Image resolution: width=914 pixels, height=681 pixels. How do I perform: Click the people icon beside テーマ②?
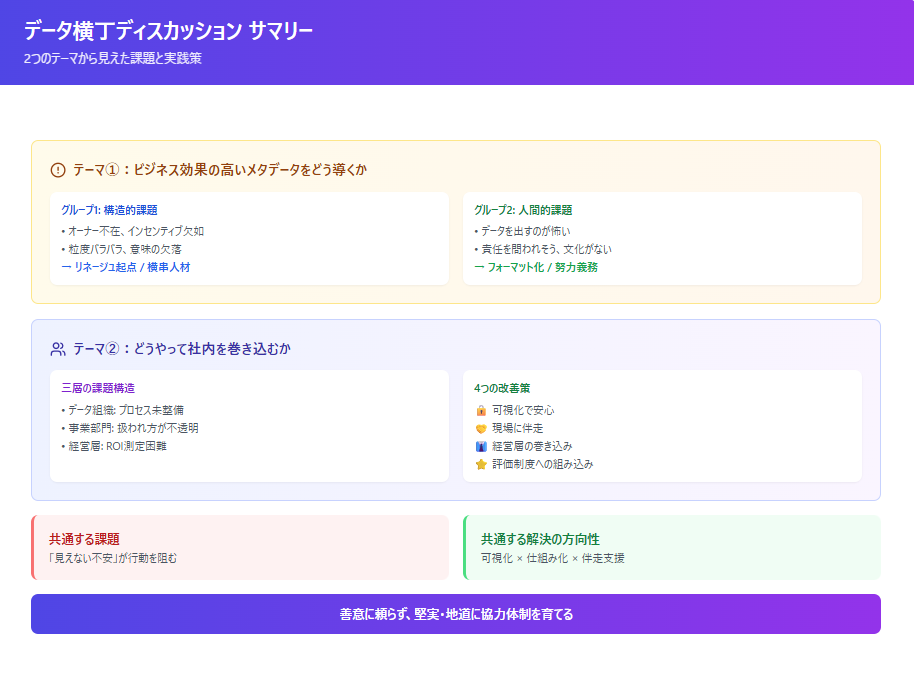(57, 349)
